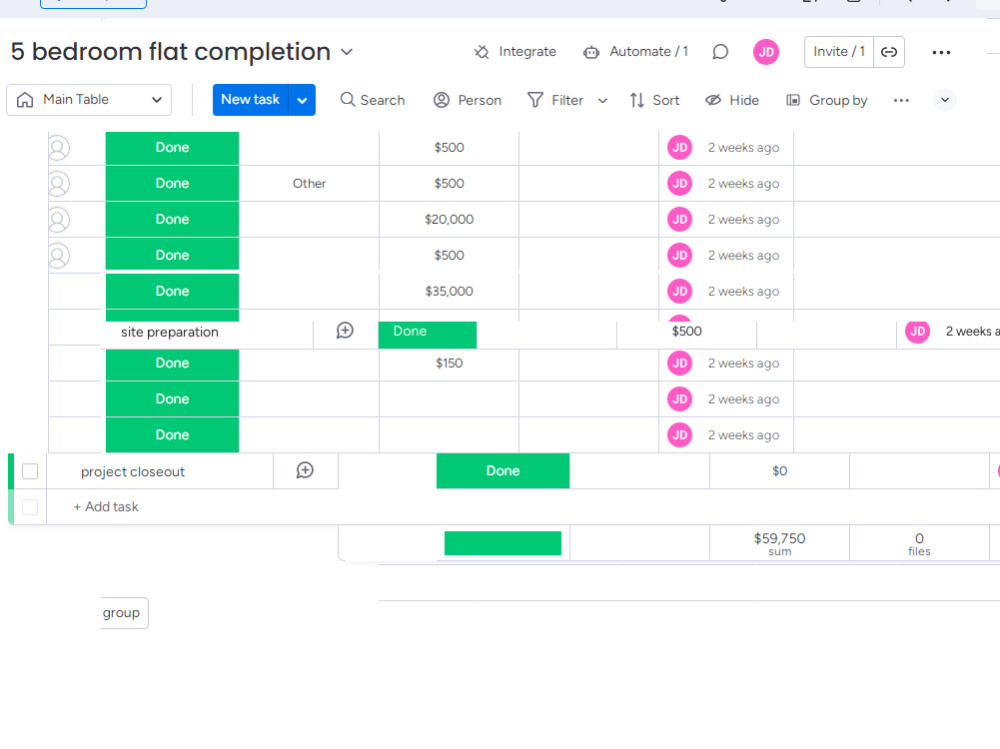Screen dimensions: 1000x749
Task: Open more toolbar options ellipsis
Action: click(x=901, y=100)
